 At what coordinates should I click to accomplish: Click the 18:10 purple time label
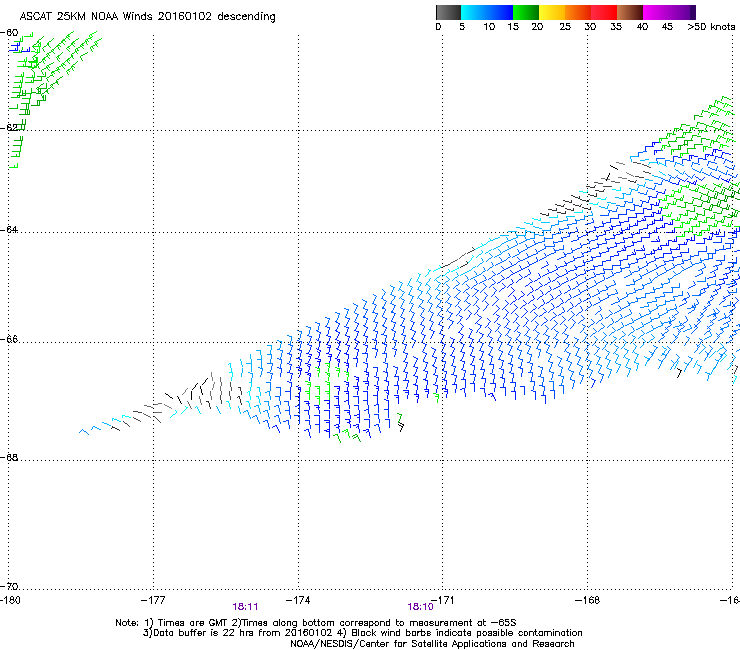click(x=420, y=607)
